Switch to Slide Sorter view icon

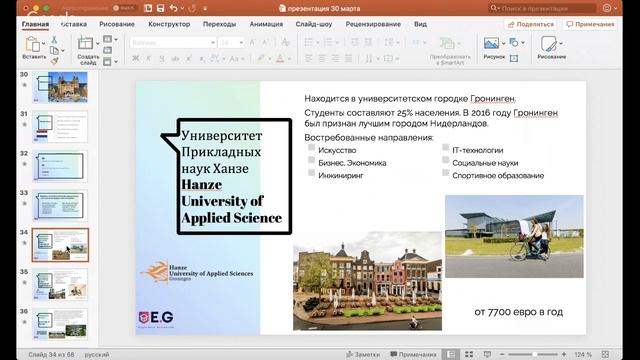pos(469,354)
